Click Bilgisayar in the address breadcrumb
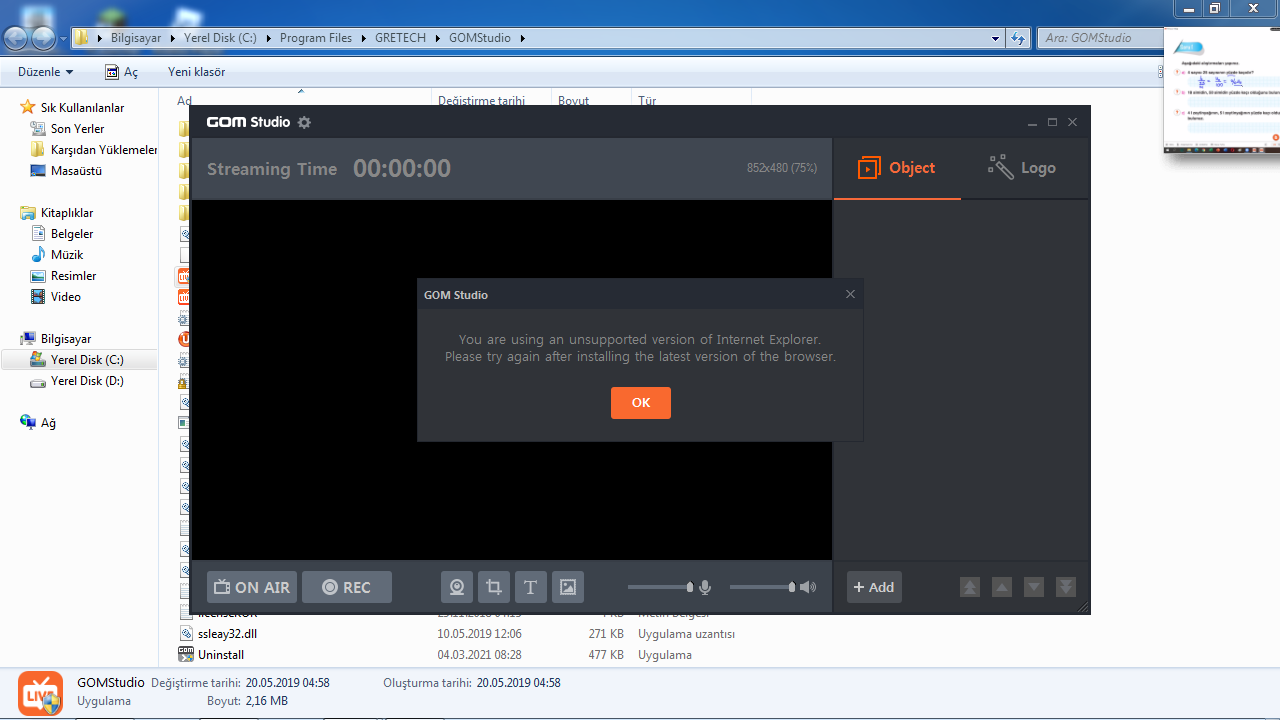The image size is (1280, 720). coord(138,38)
